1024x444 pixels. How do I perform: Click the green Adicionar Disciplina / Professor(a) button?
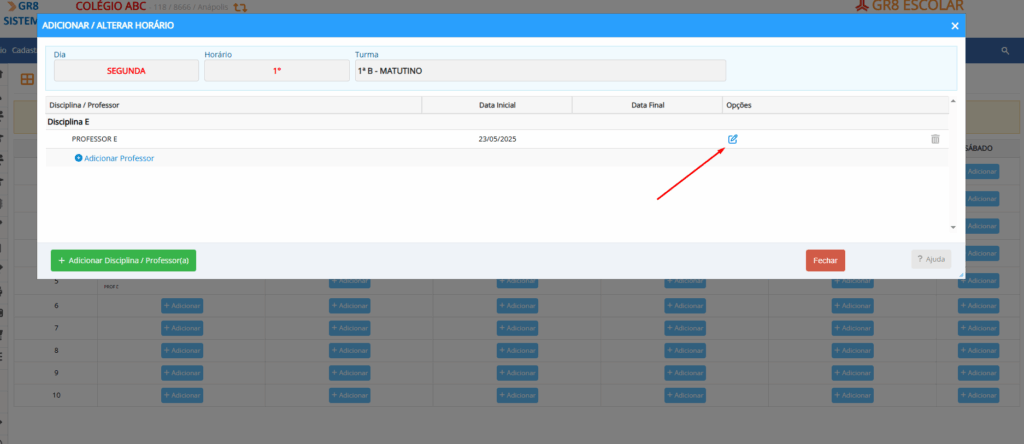pyautogui.click(x=123, y=260)
